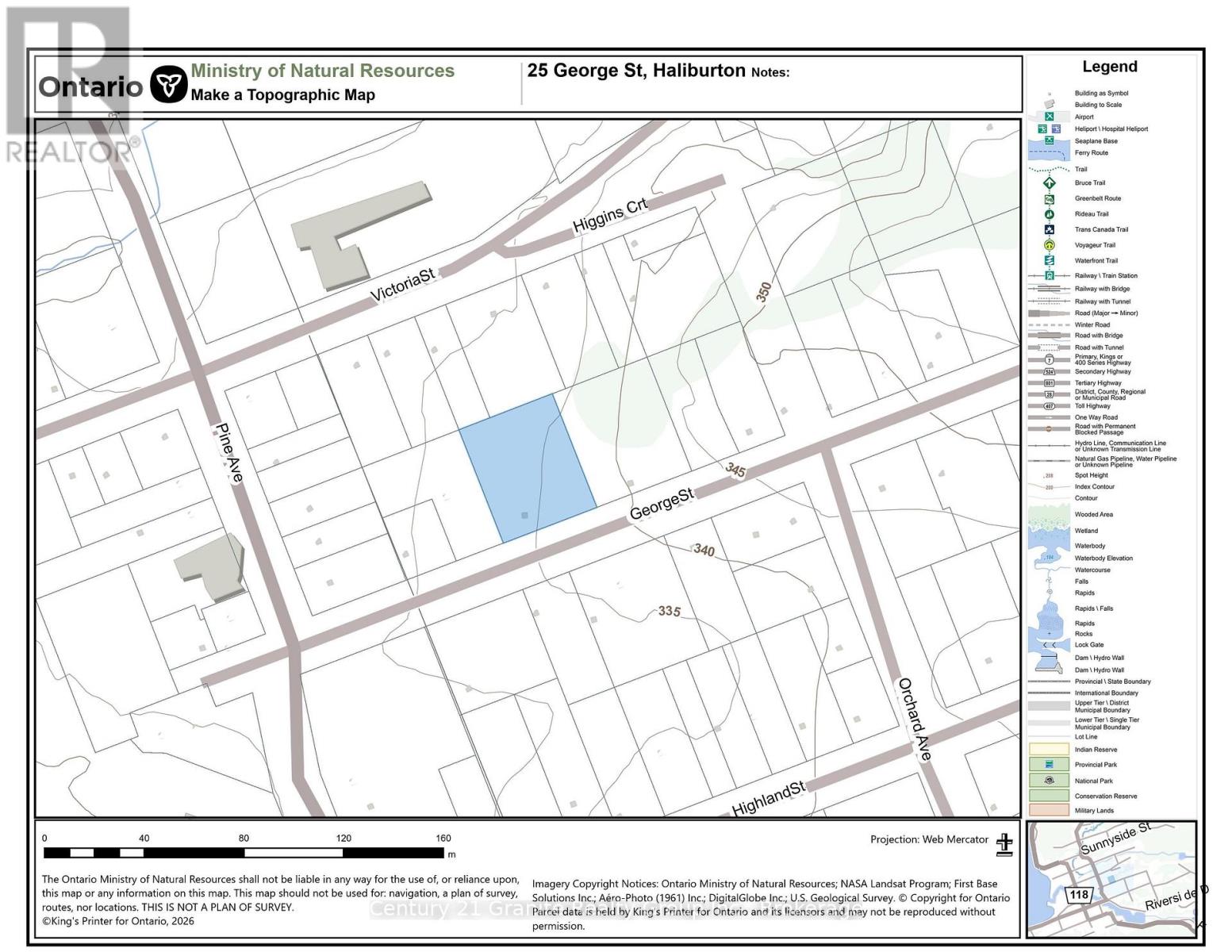Click the Tertiary Highway 801 shield
The height and width of the screenshot is (952, 1232).
tap(1049, 383)
